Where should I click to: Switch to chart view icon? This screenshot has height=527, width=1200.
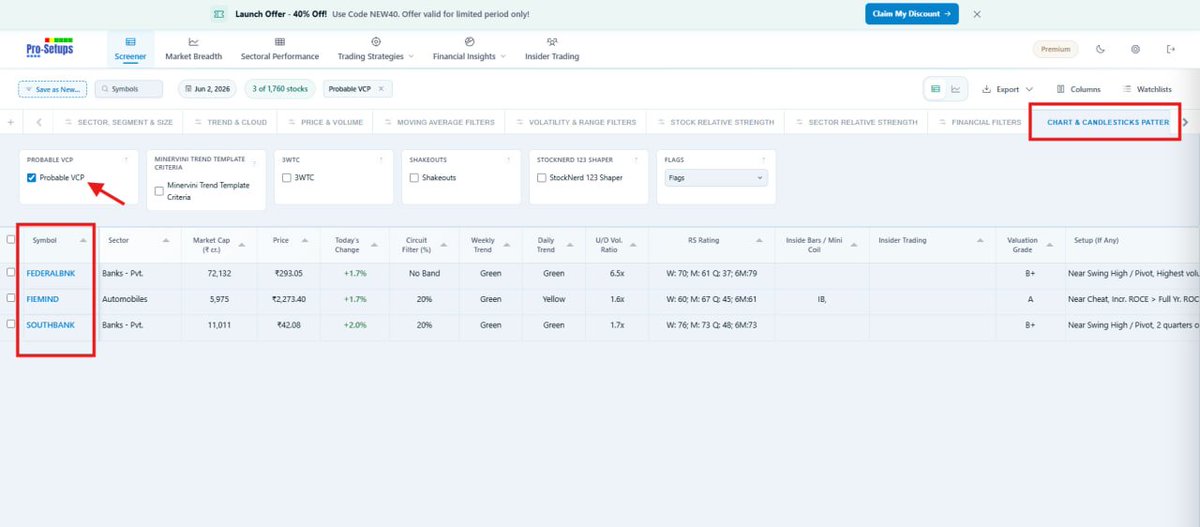(956, 89)
